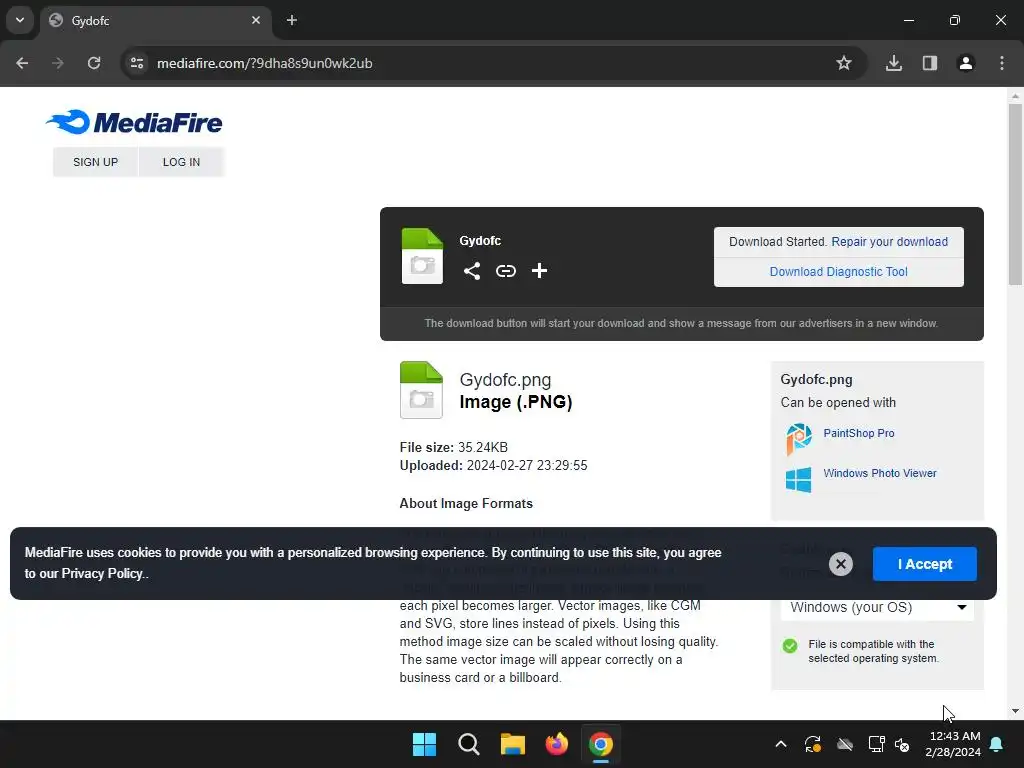Open the Chrome profile icon
1024x768 pixels.
(x=965, y=63)
